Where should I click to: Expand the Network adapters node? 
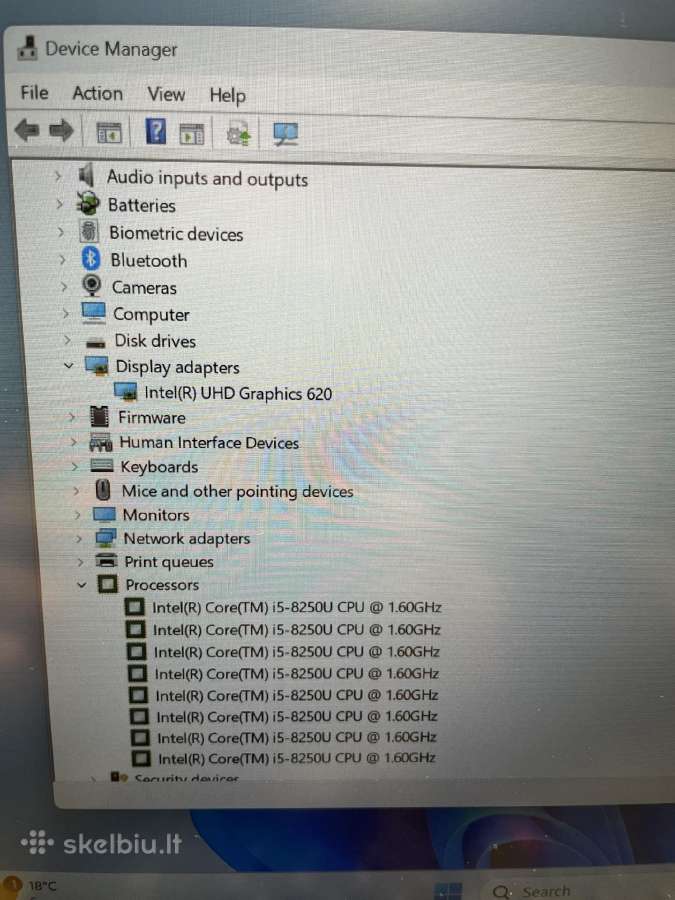tap(79, 538)
